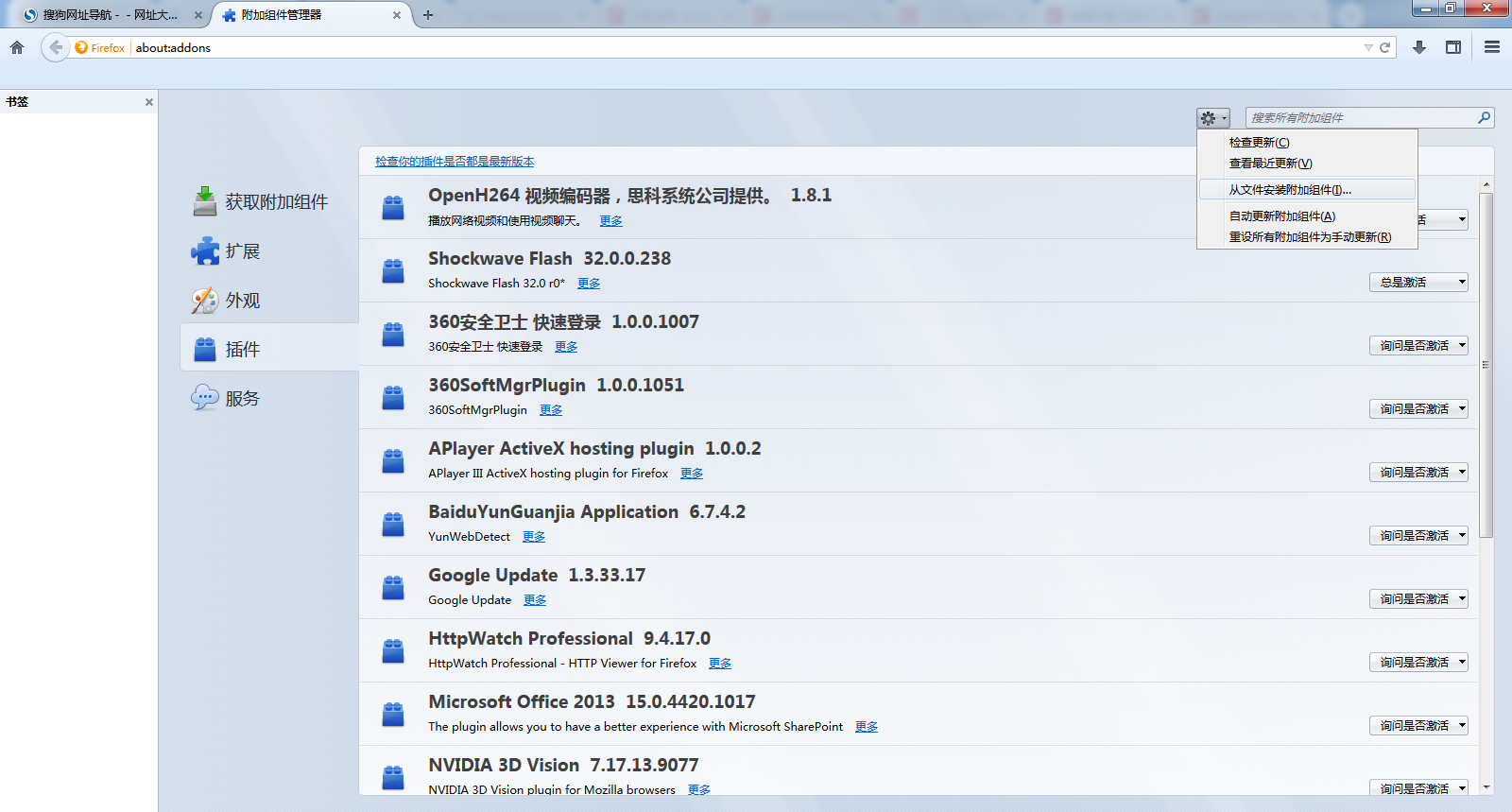Open the Downloads arrow icon

(1418, 47)
